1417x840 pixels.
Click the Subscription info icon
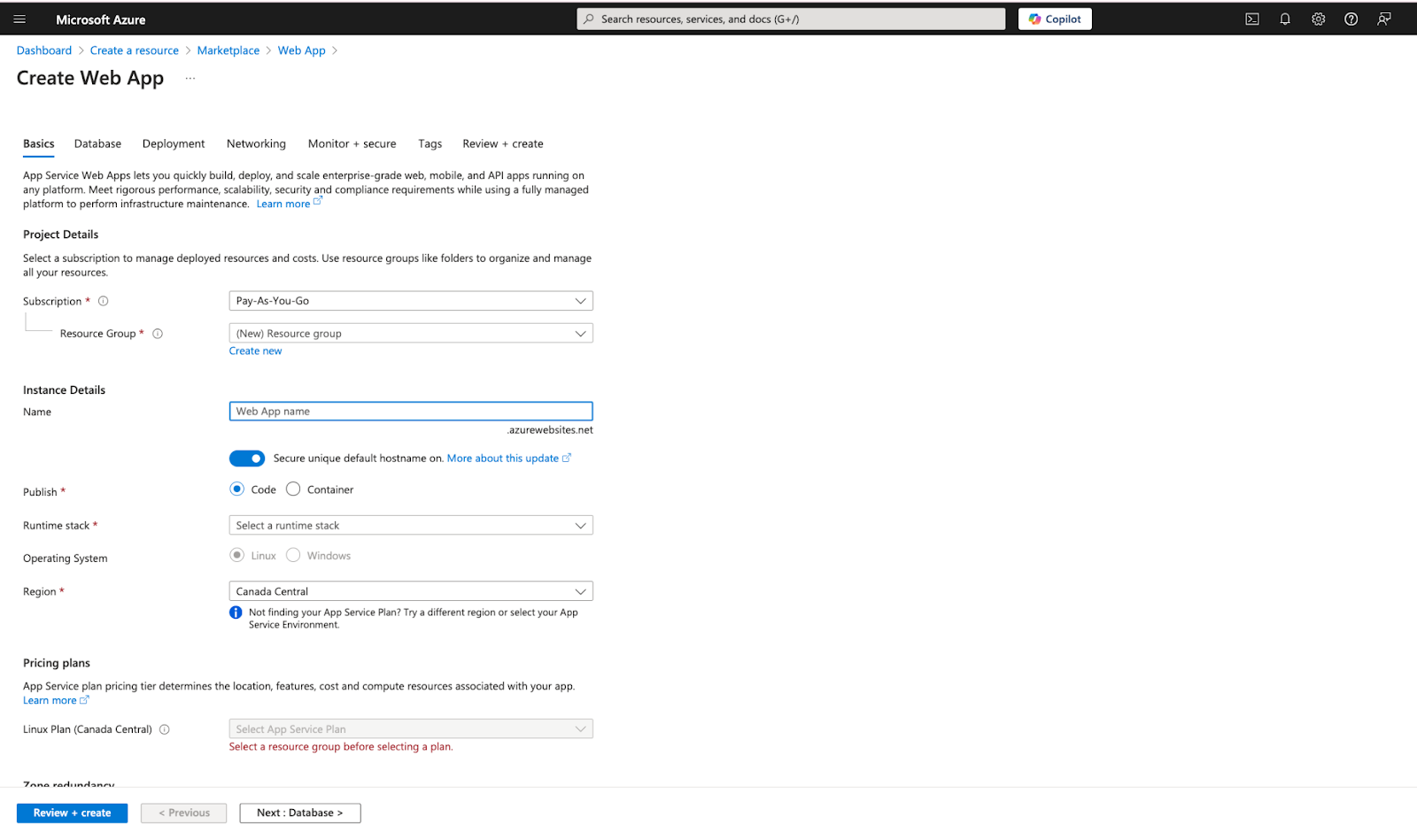(x=103, y=301)
